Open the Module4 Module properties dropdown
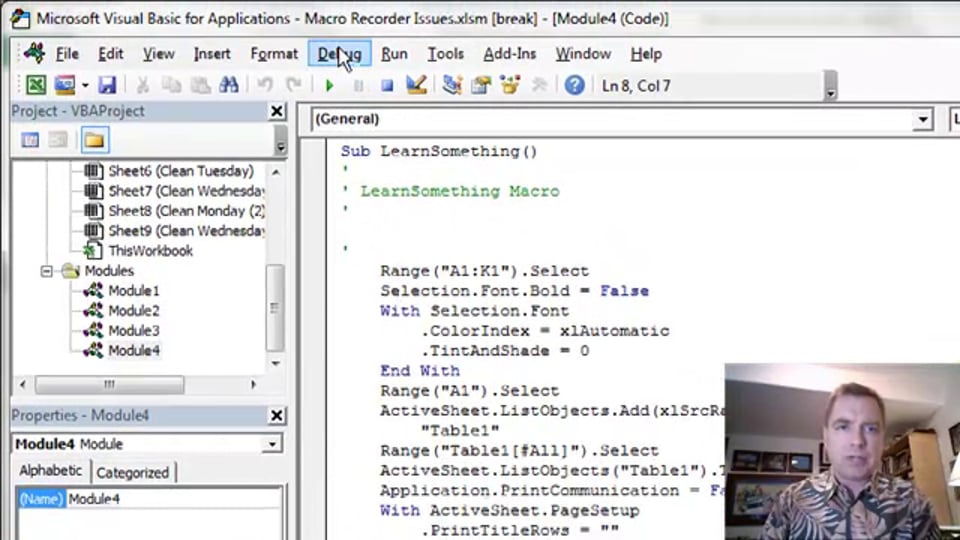 [272, 444]
